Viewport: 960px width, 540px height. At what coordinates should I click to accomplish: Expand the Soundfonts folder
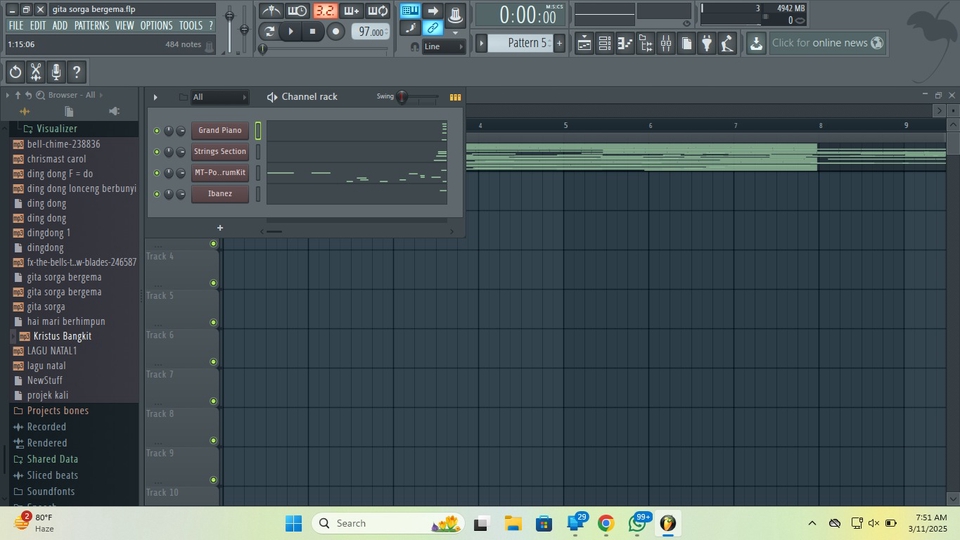click(50, 491)
